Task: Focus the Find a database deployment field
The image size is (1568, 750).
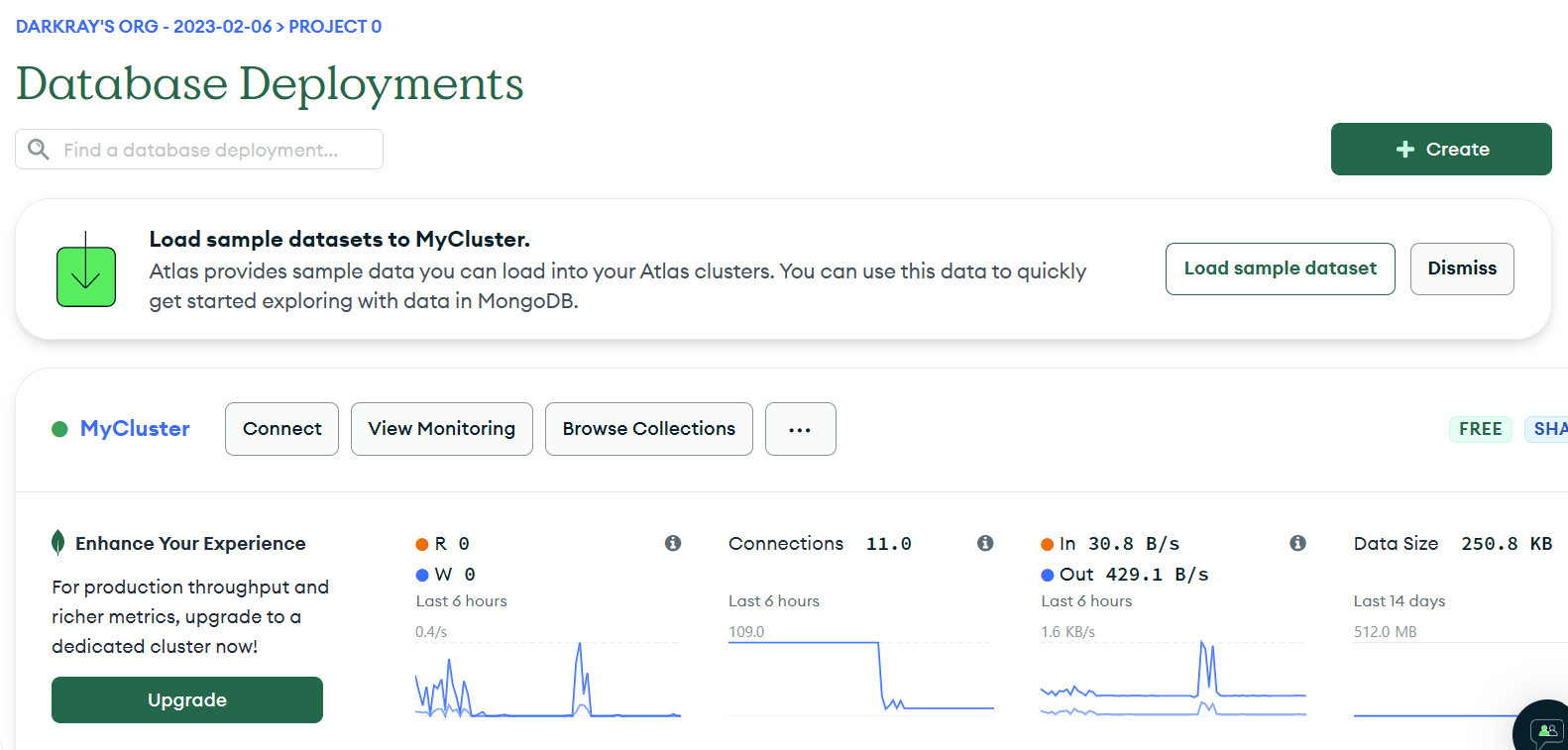Action: (199, 150)
